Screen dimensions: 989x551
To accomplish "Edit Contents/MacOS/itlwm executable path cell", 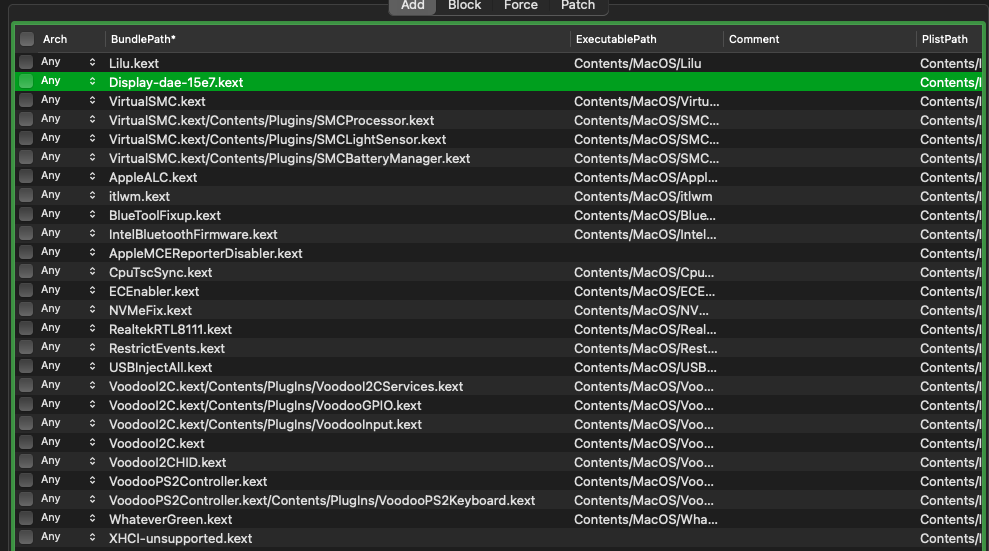I will click(x=643, y=197).
